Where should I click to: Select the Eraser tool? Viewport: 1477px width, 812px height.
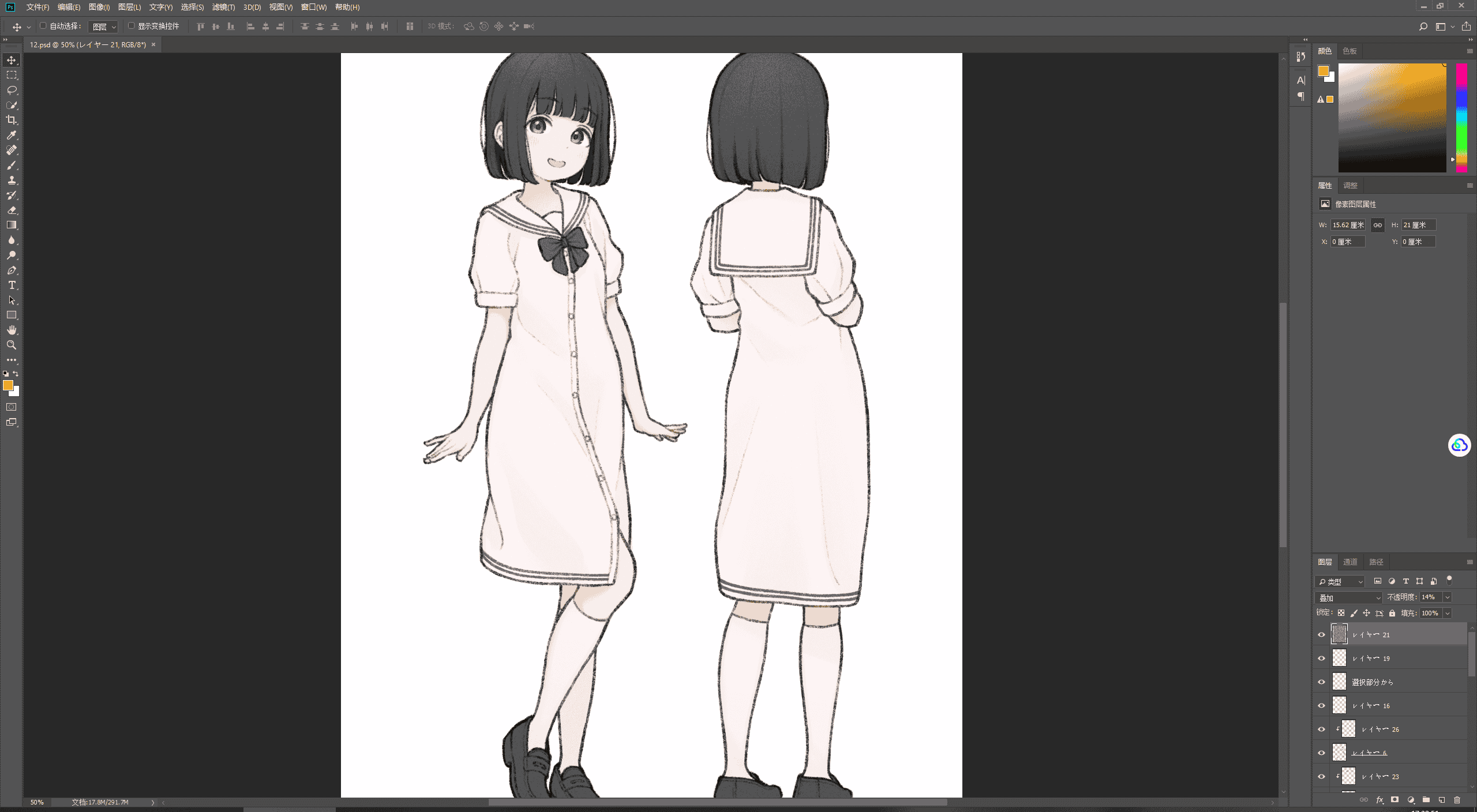pos(12,210)
